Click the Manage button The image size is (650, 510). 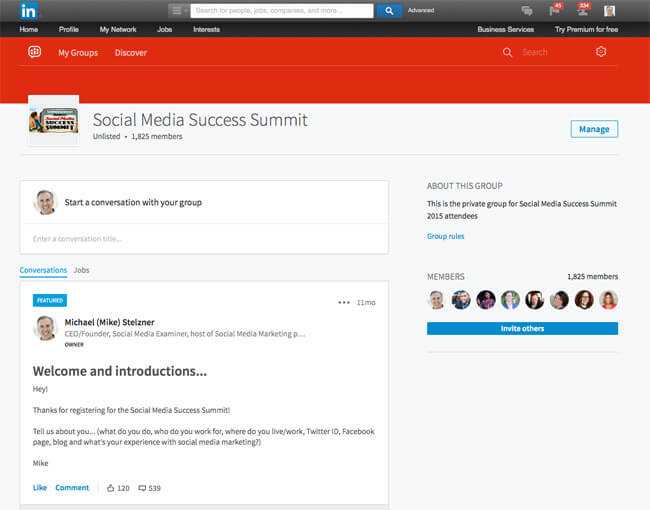[x=594, y=129]
